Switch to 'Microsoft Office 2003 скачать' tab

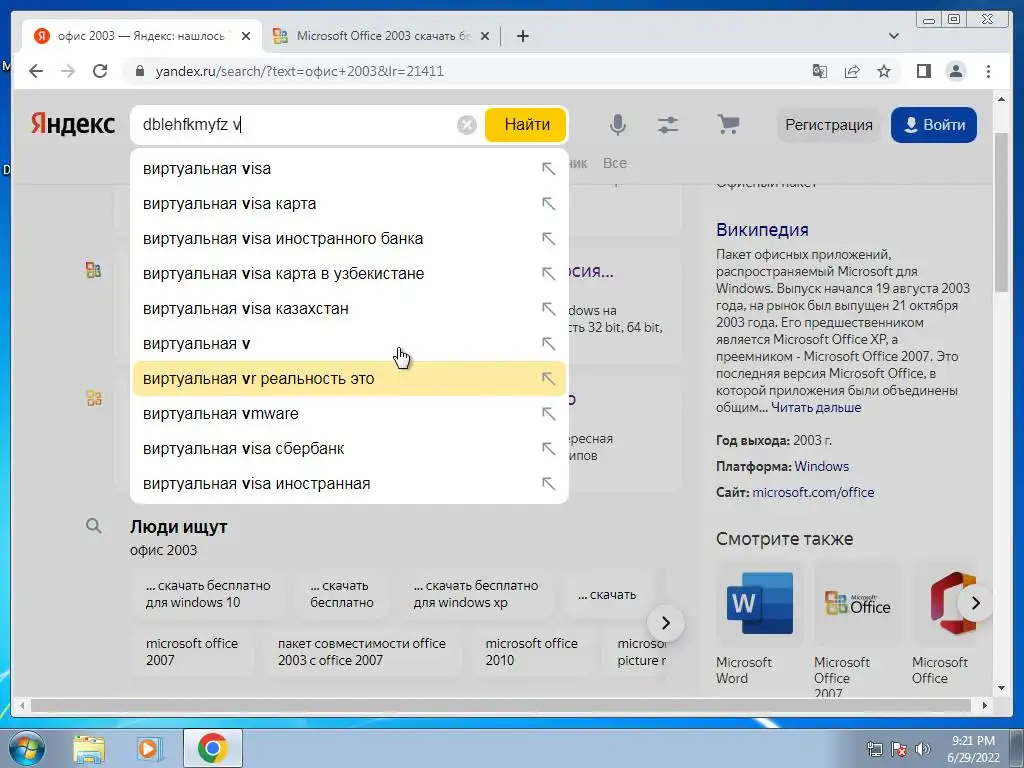(x=382, y=36)
